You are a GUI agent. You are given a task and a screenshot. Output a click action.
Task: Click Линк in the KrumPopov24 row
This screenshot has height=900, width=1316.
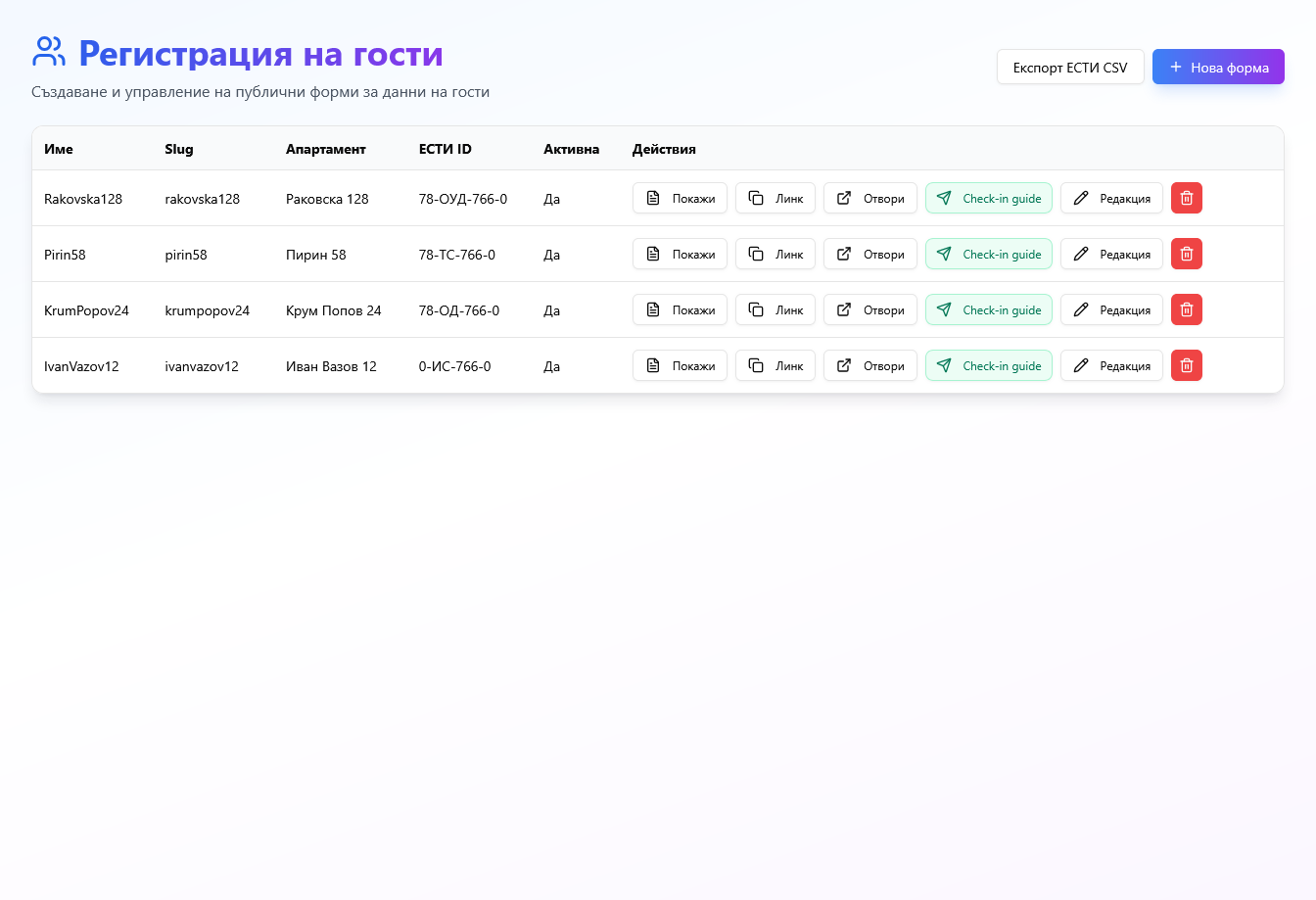point(775,309)
